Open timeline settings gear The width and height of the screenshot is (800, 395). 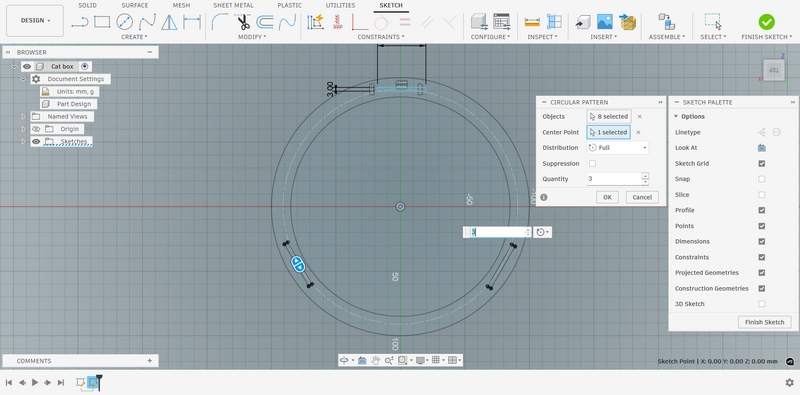[789, 382]
